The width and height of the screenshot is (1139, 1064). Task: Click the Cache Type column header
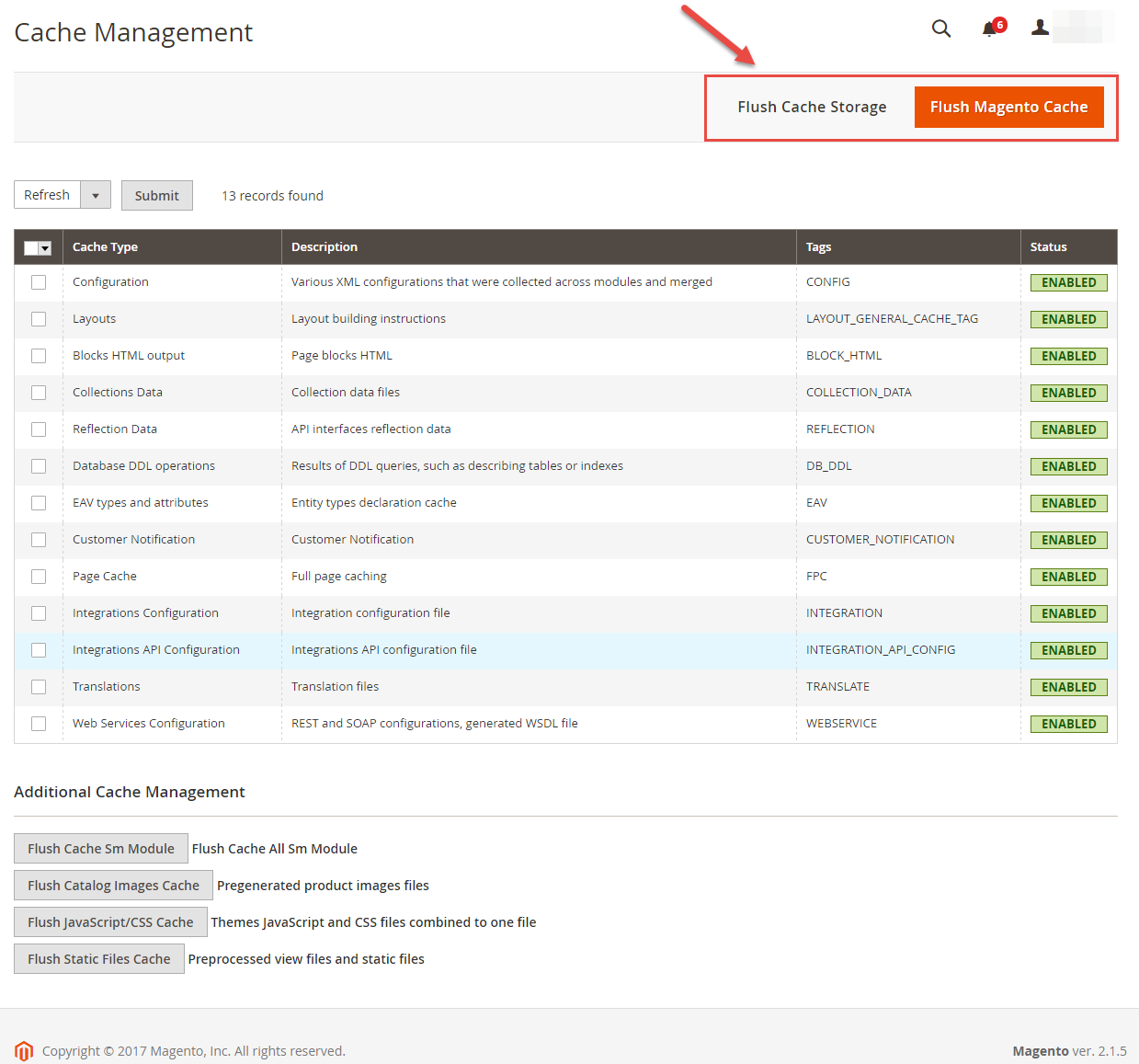point(106,247)
